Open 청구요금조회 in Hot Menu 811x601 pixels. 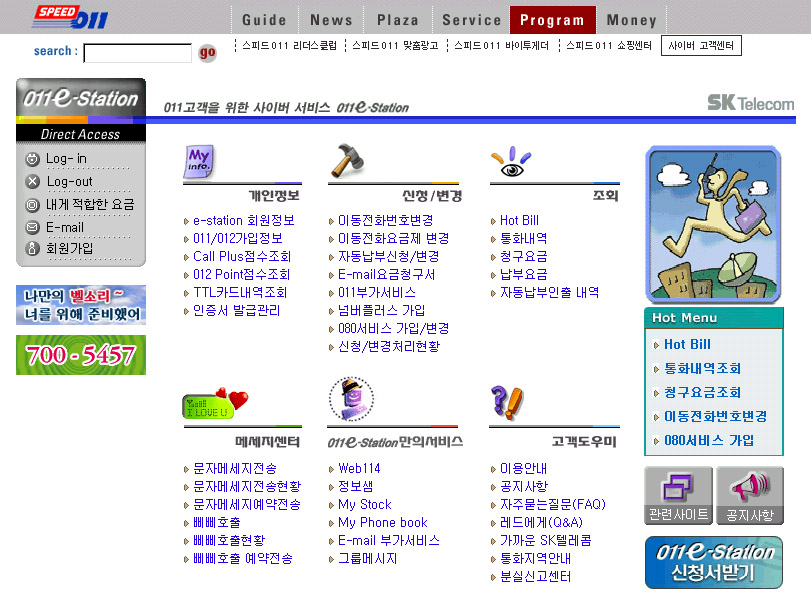coord(702,393)
